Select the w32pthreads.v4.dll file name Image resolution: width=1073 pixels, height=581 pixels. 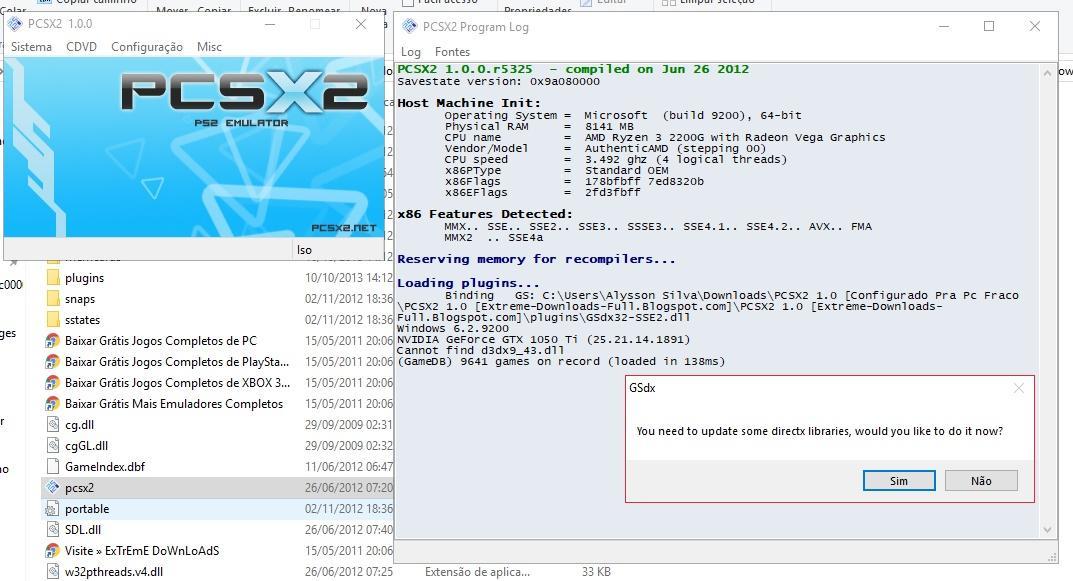tap(114, 571)
